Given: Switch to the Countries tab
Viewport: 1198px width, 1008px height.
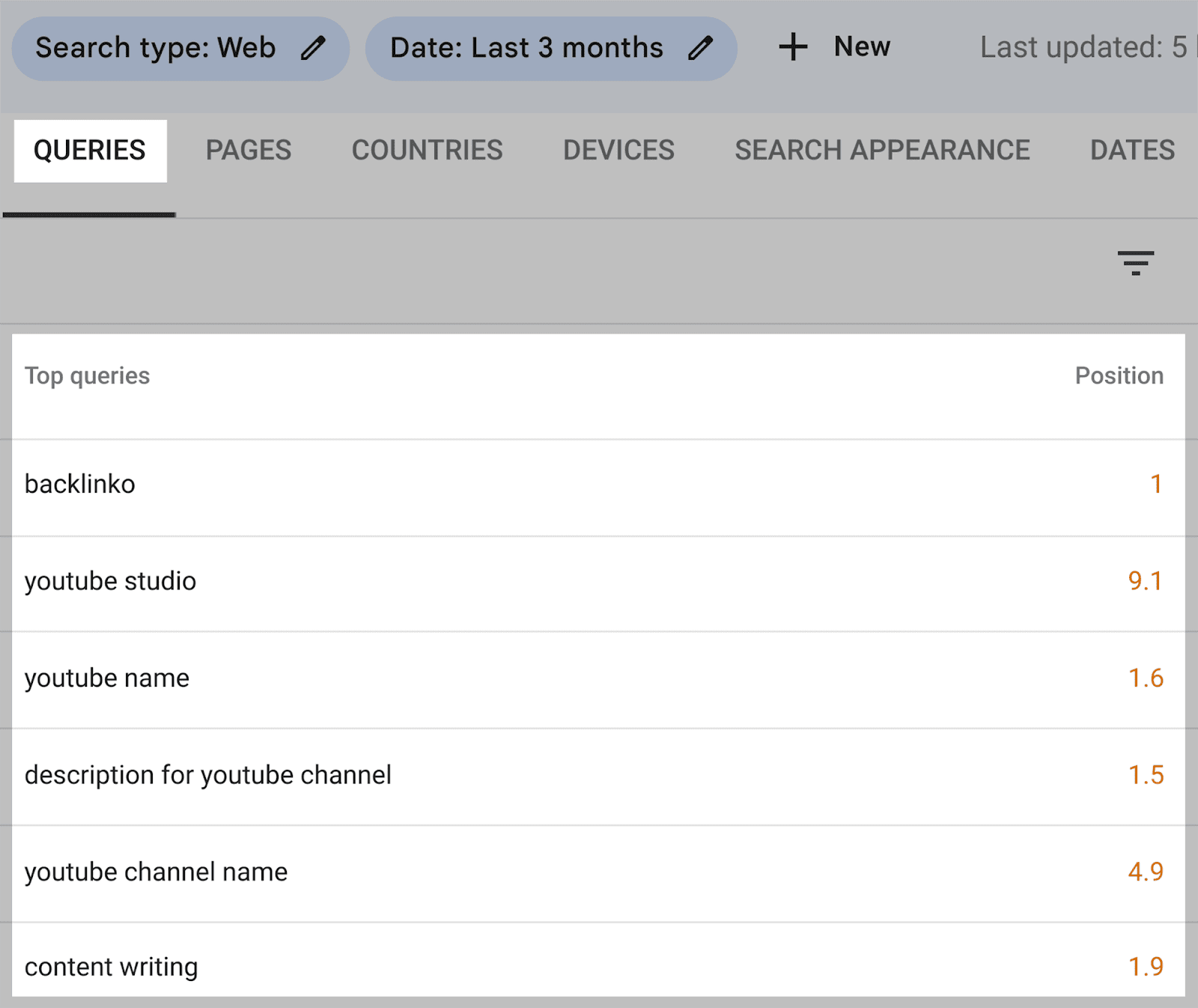Looking at the screenshot, I should pos(427,151).
